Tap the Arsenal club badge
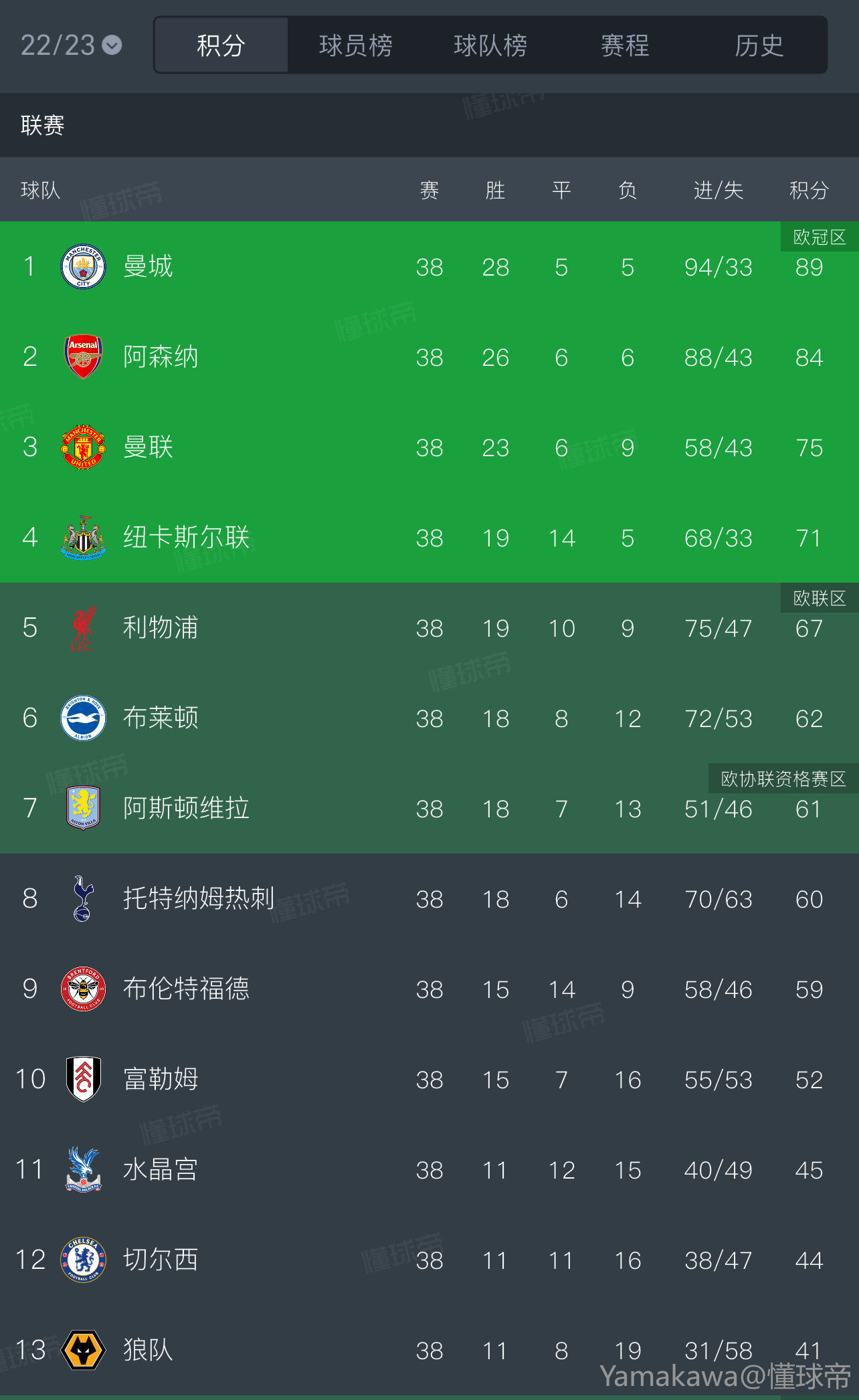The height and width of the screenshot is (1400, 859). (83, 357)
